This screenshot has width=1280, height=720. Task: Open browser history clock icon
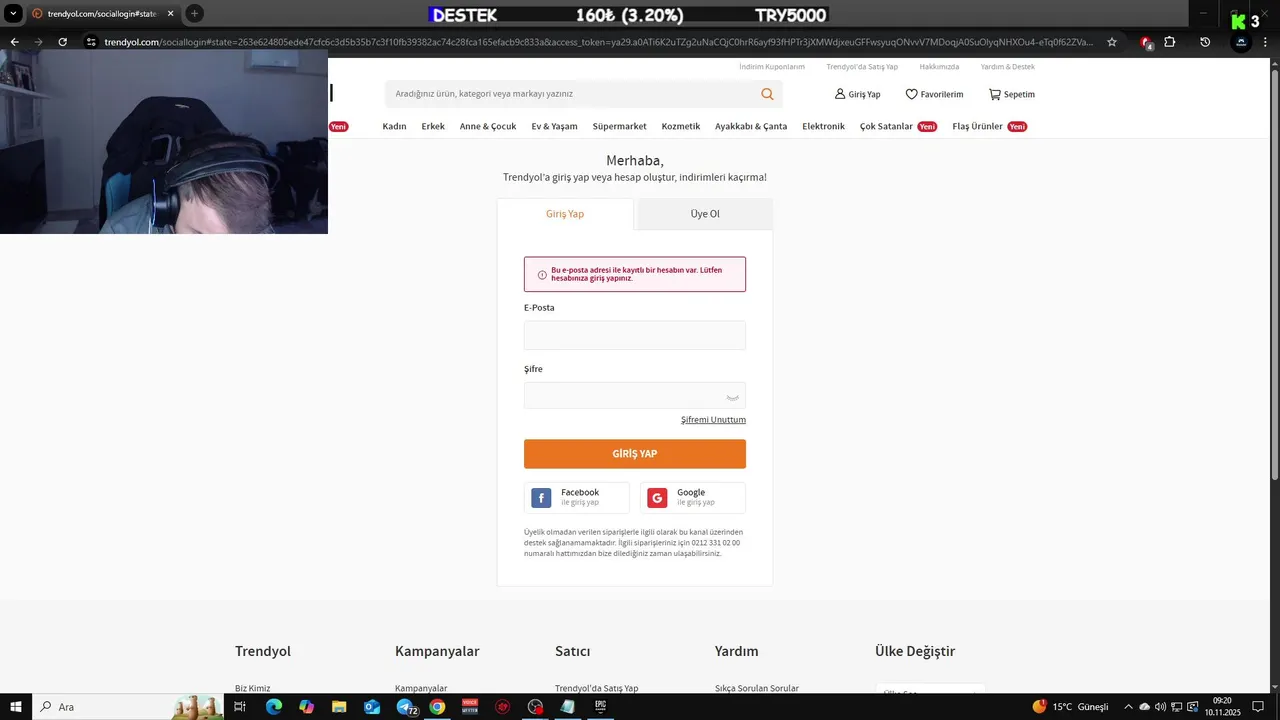point(1205,42)
